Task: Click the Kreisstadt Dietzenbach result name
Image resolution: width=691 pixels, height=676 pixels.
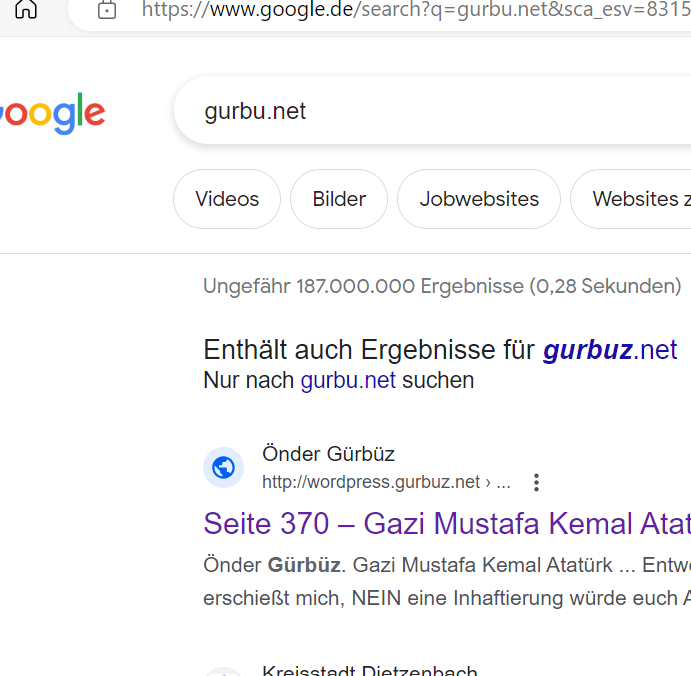Action: click(x=369, y=670)
